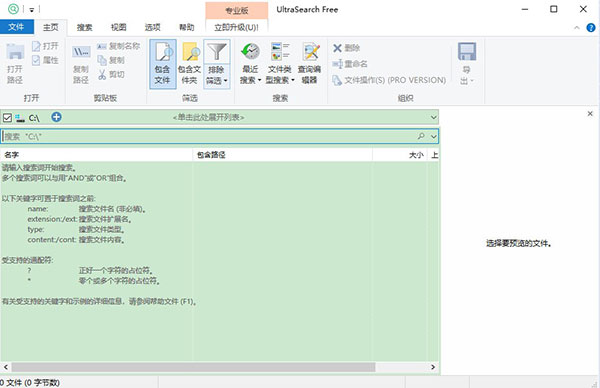Expand the 排除筛选 dropdown arrow
Viewport: 600px width, 388px height.
(x=225, y=80)
